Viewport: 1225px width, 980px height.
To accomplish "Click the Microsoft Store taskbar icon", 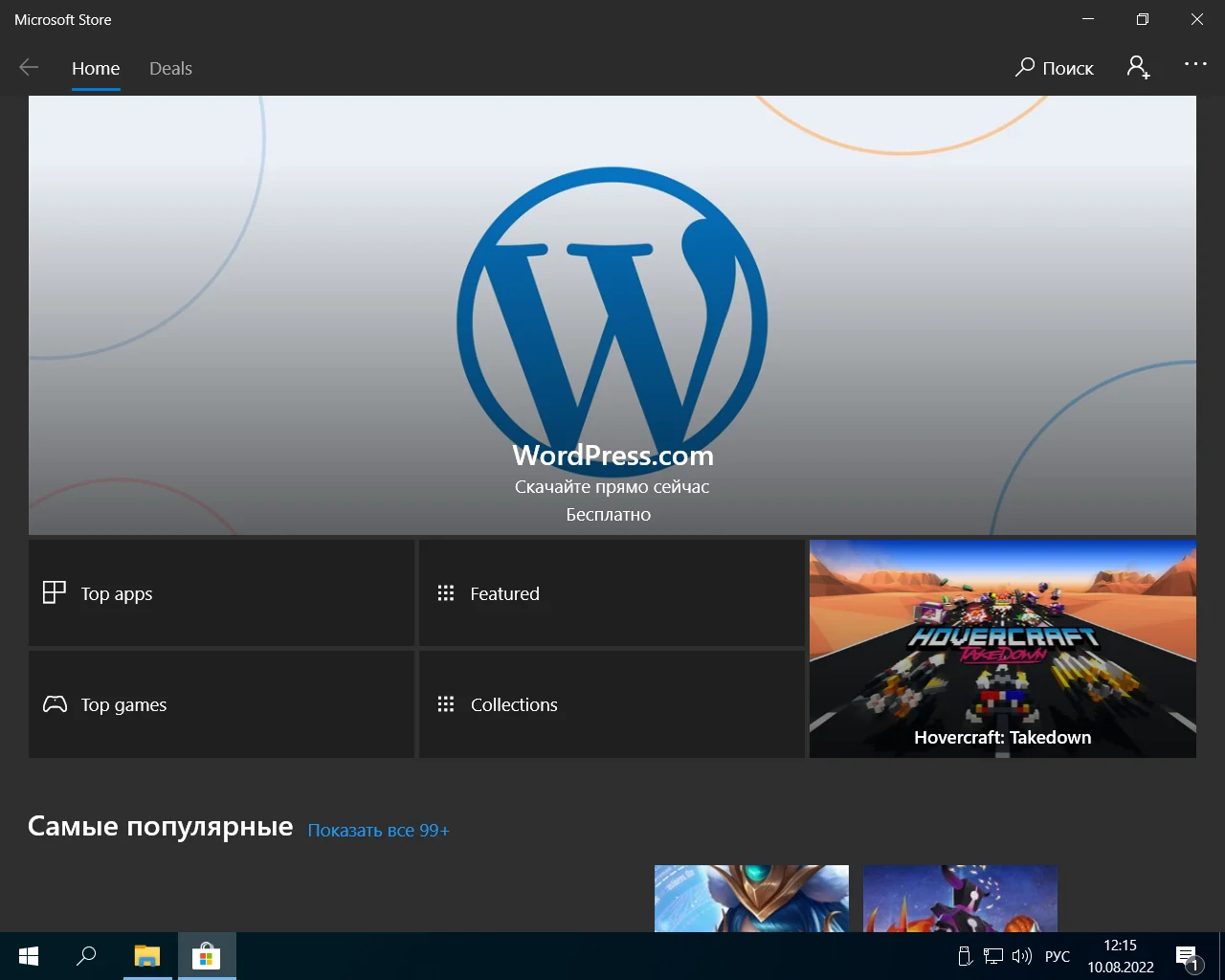I will pos(206,956).
